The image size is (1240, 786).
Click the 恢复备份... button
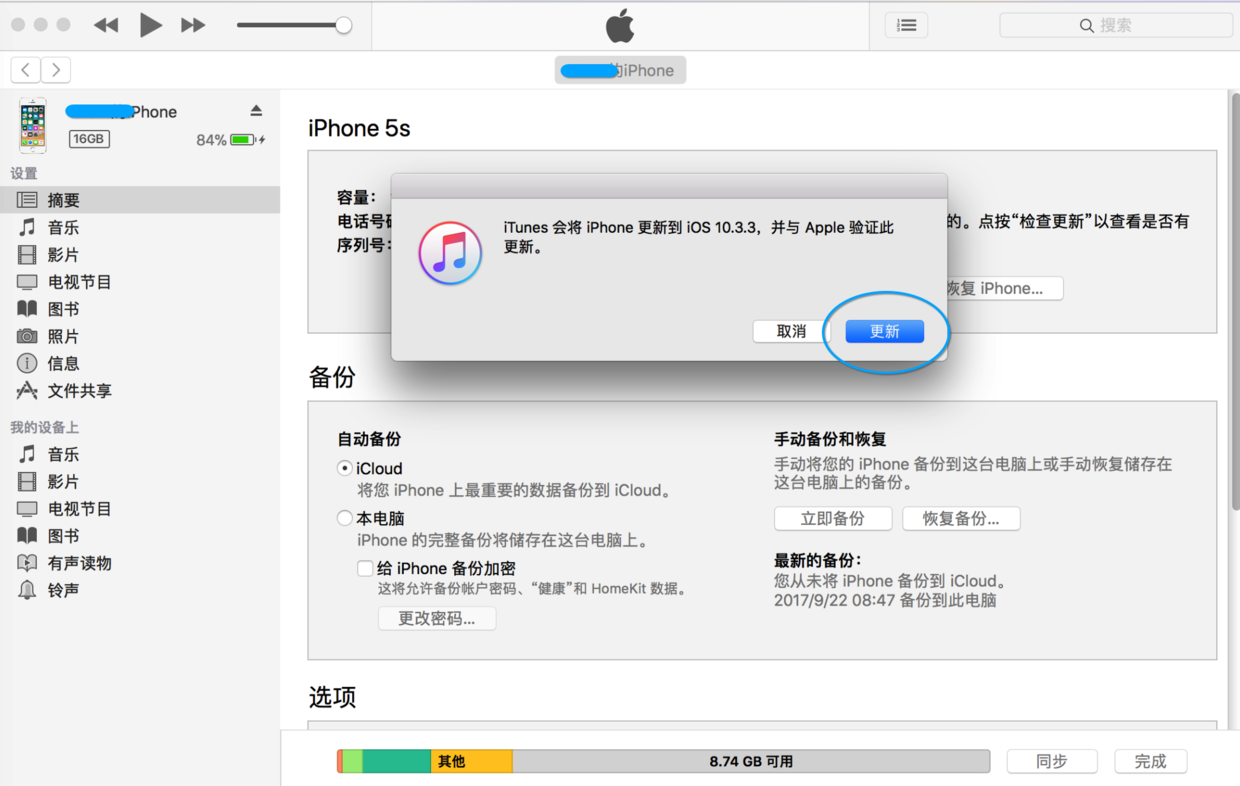point(961,518)
